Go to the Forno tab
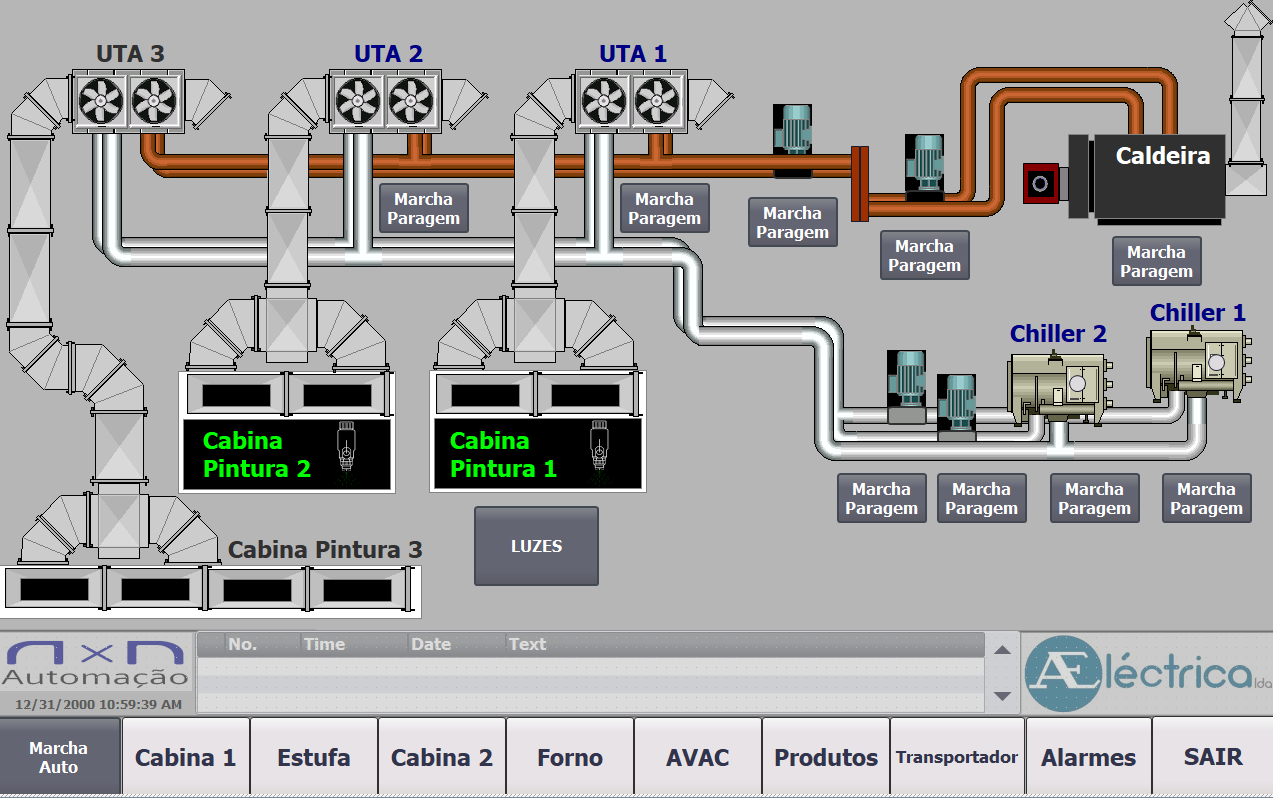 tap(570, 758)
